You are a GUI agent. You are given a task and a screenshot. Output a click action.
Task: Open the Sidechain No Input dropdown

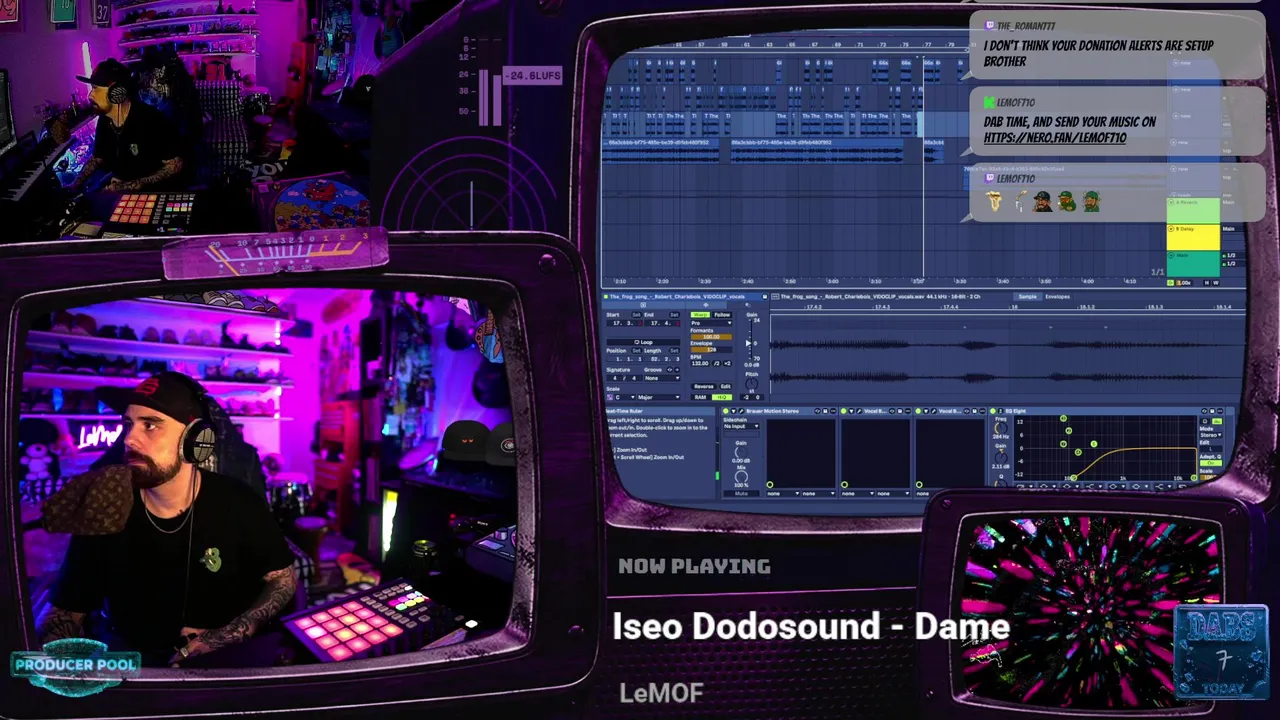pos(741,426)
